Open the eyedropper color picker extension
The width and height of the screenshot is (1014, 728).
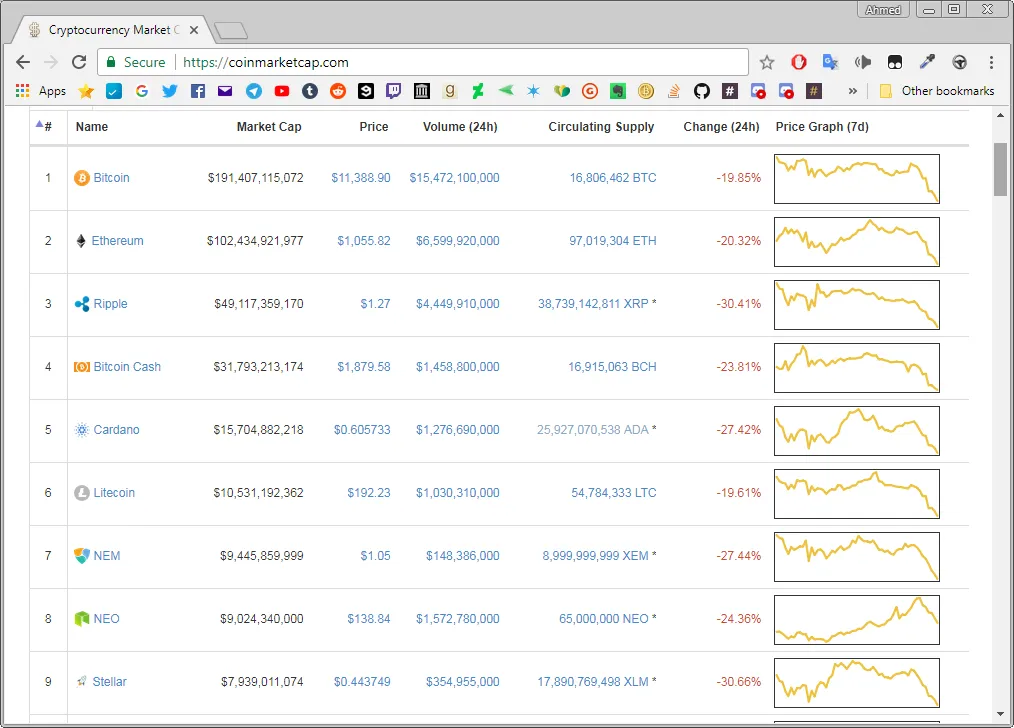coord(927,62)
